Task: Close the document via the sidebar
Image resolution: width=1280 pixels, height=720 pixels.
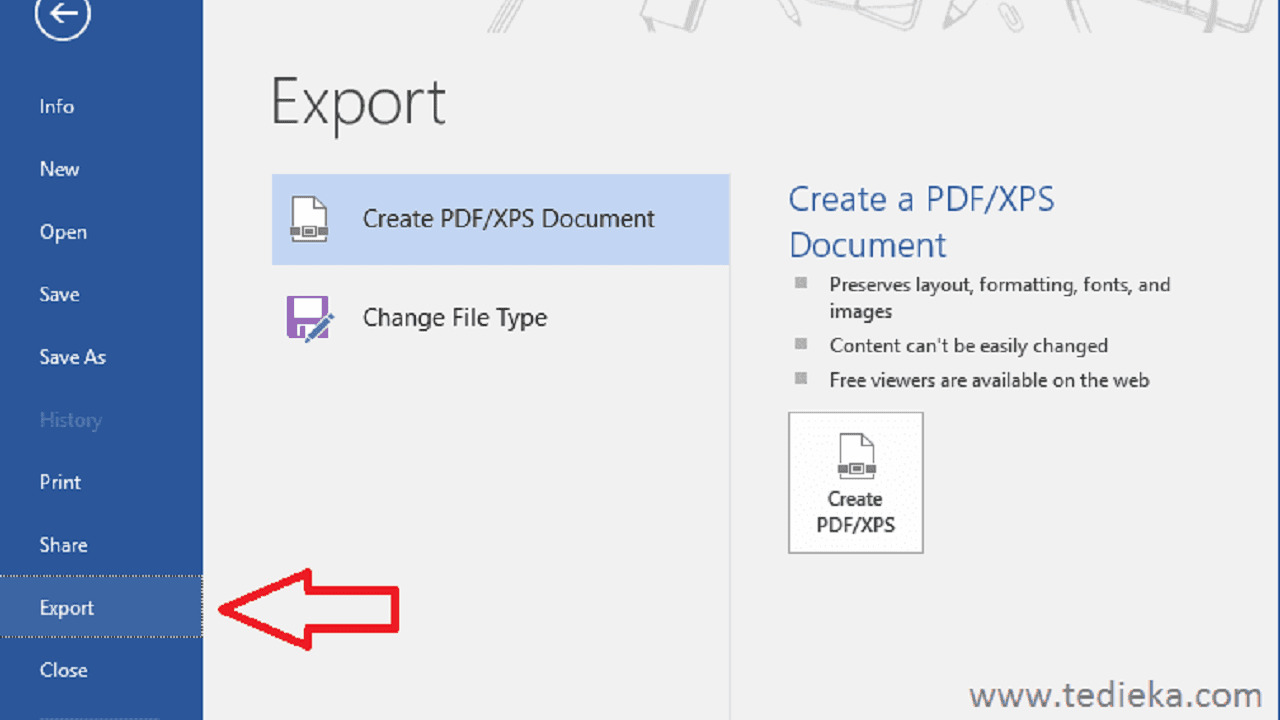Action: [63, 670]
